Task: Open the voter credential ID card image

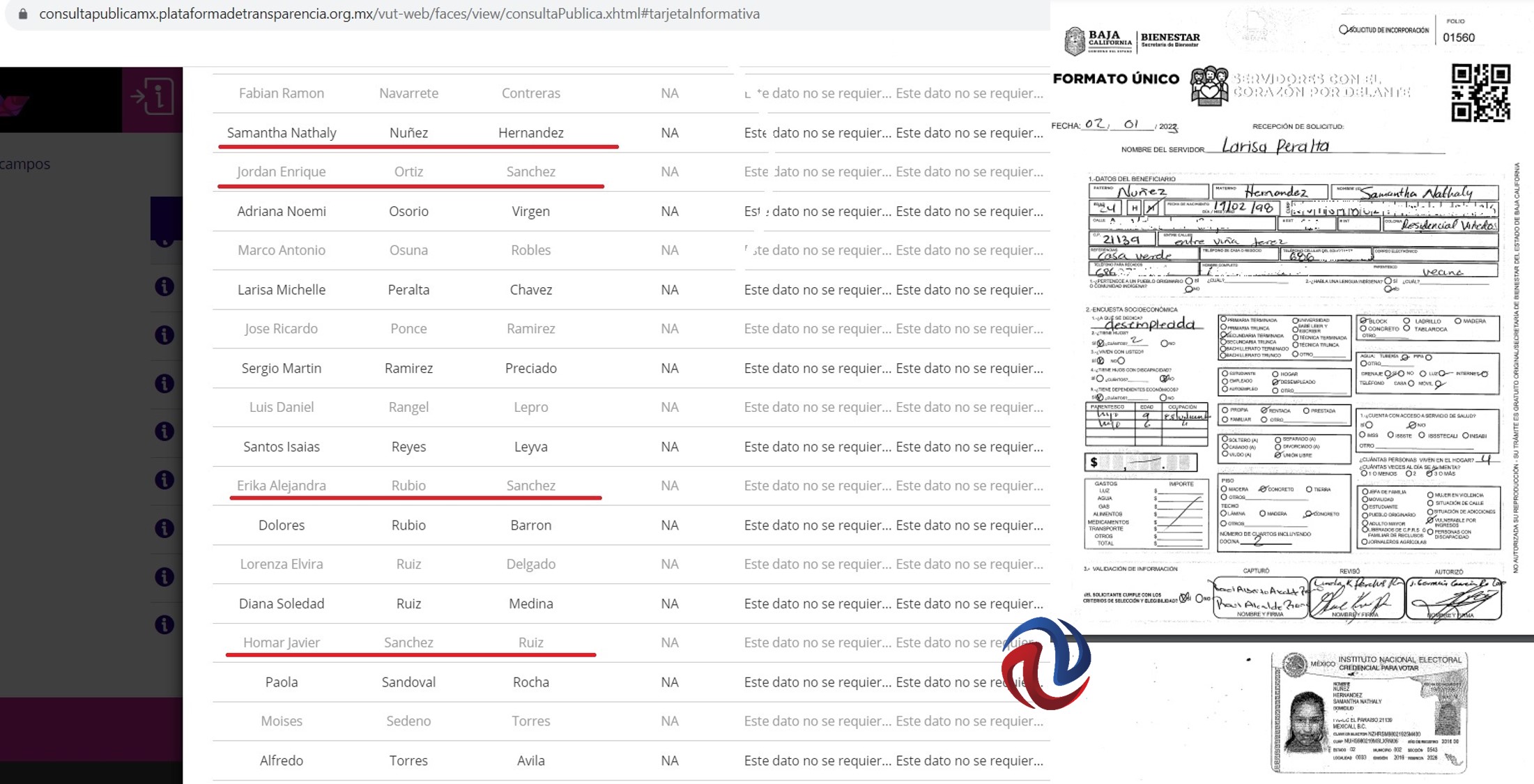Action: pyautogui.click(x=1369, y=712)
